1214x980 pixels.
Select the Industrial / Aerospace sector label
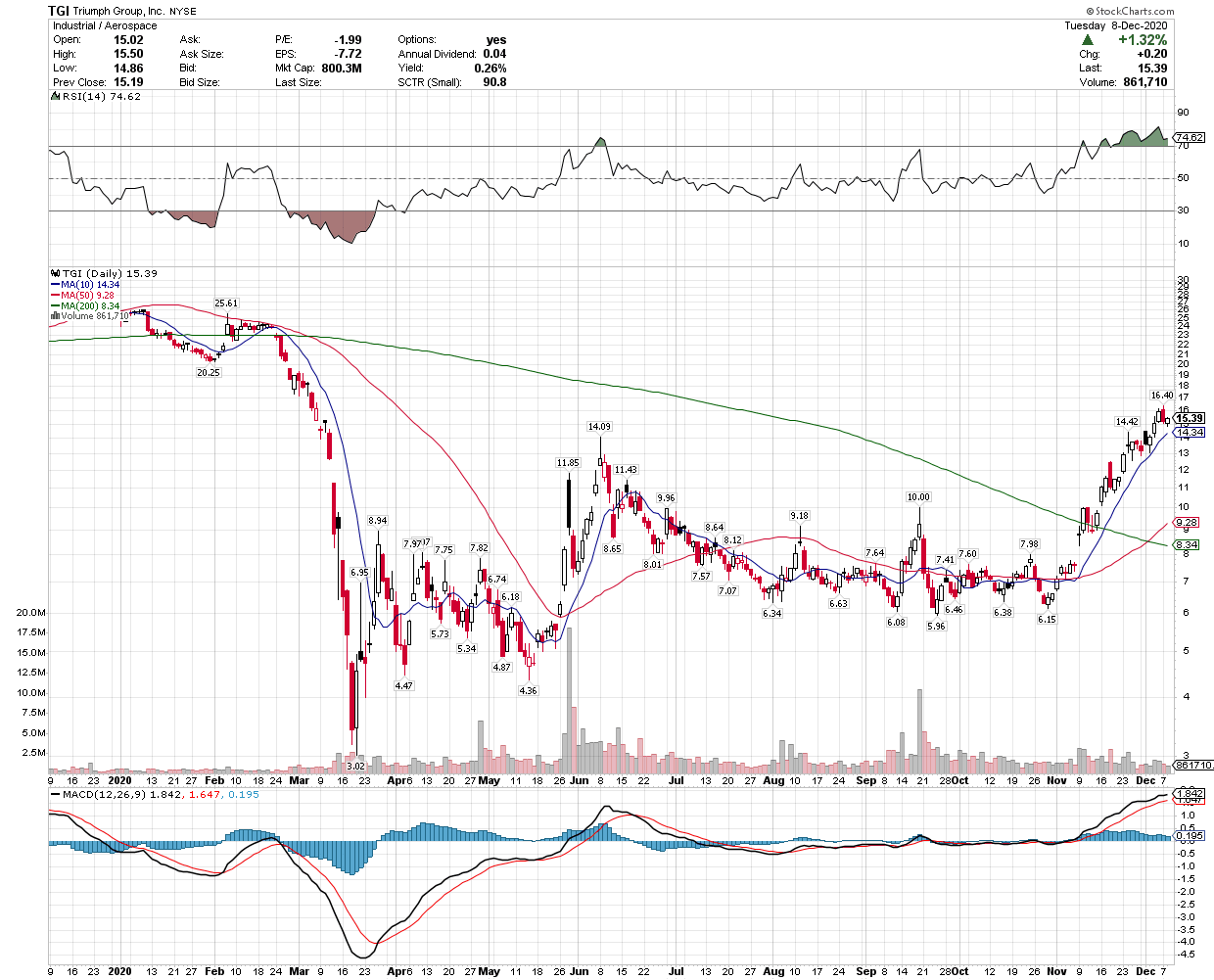click(105, 25)
